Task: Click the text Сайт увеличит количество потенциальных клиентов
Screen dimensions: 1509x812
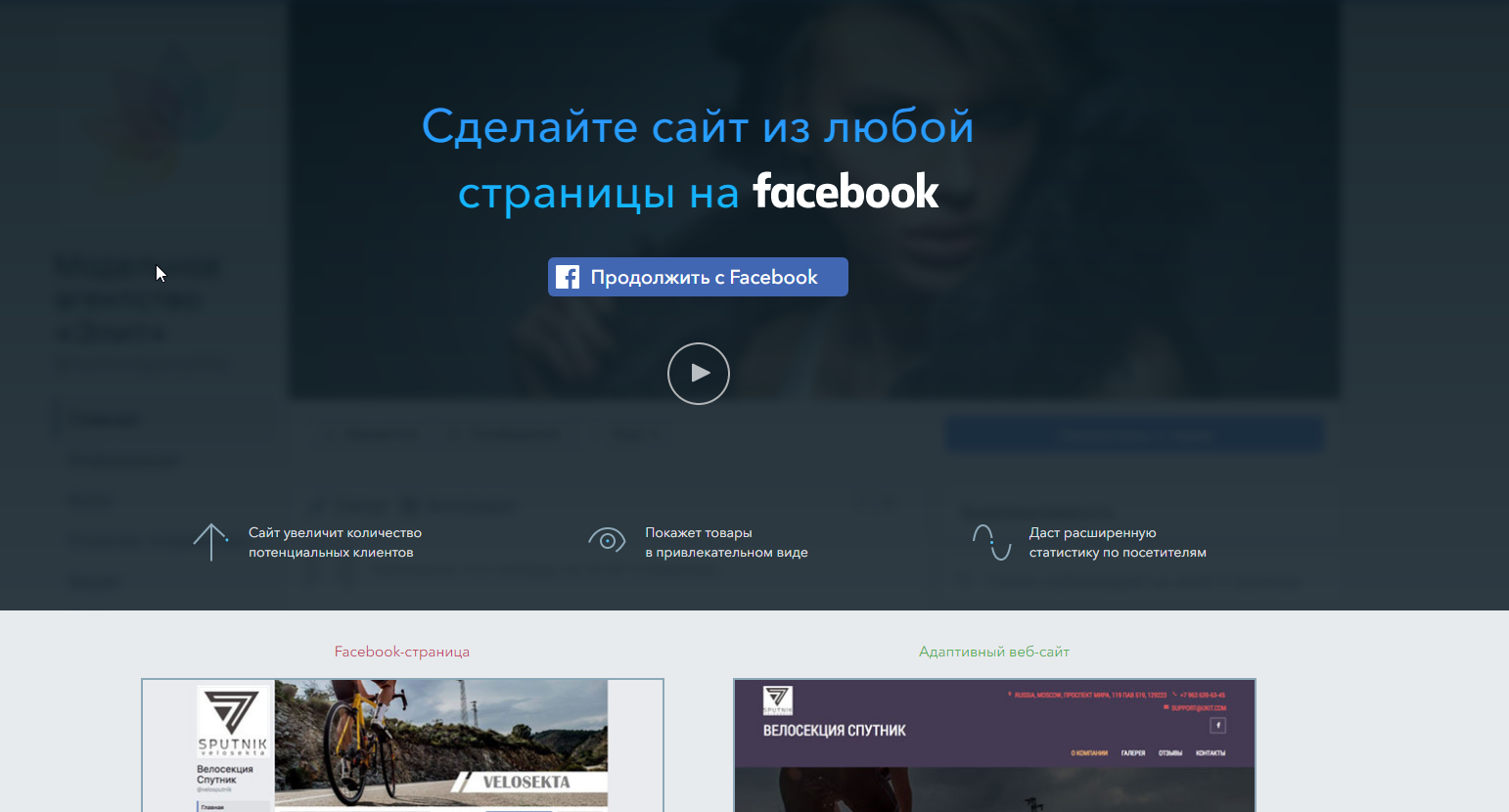Action: 335,542
